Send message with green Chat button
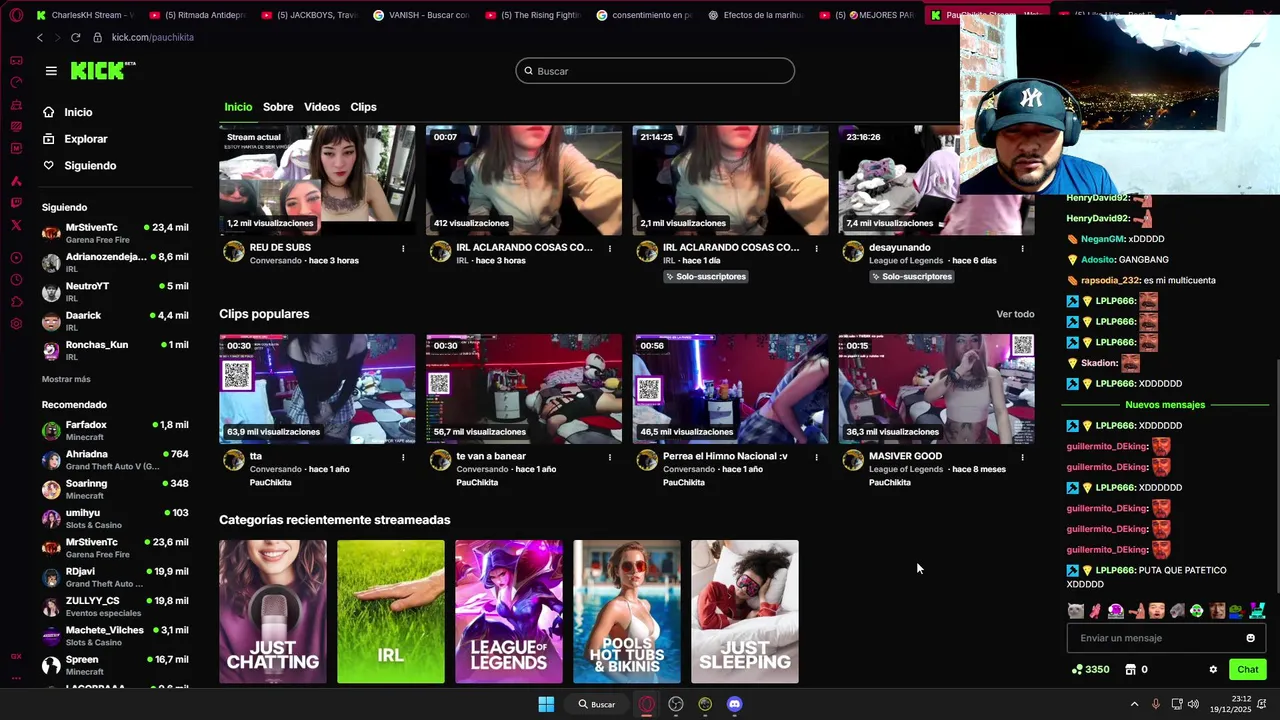The height and width of the screenshot is (720, 1280). coord(1247,669)
